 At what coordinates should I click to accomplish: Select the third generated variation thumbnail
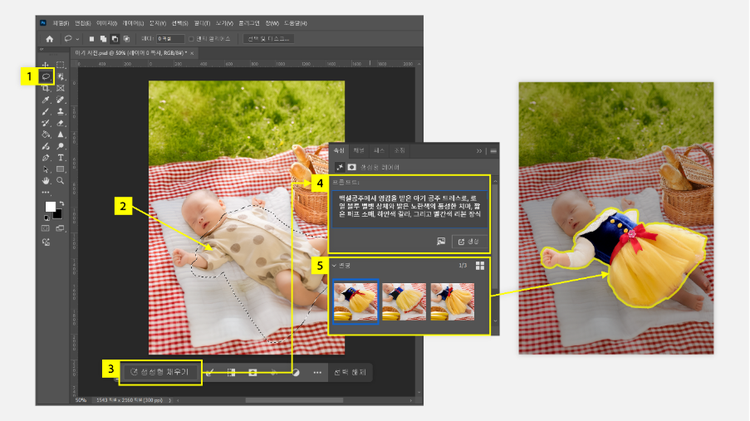point(452,301)
